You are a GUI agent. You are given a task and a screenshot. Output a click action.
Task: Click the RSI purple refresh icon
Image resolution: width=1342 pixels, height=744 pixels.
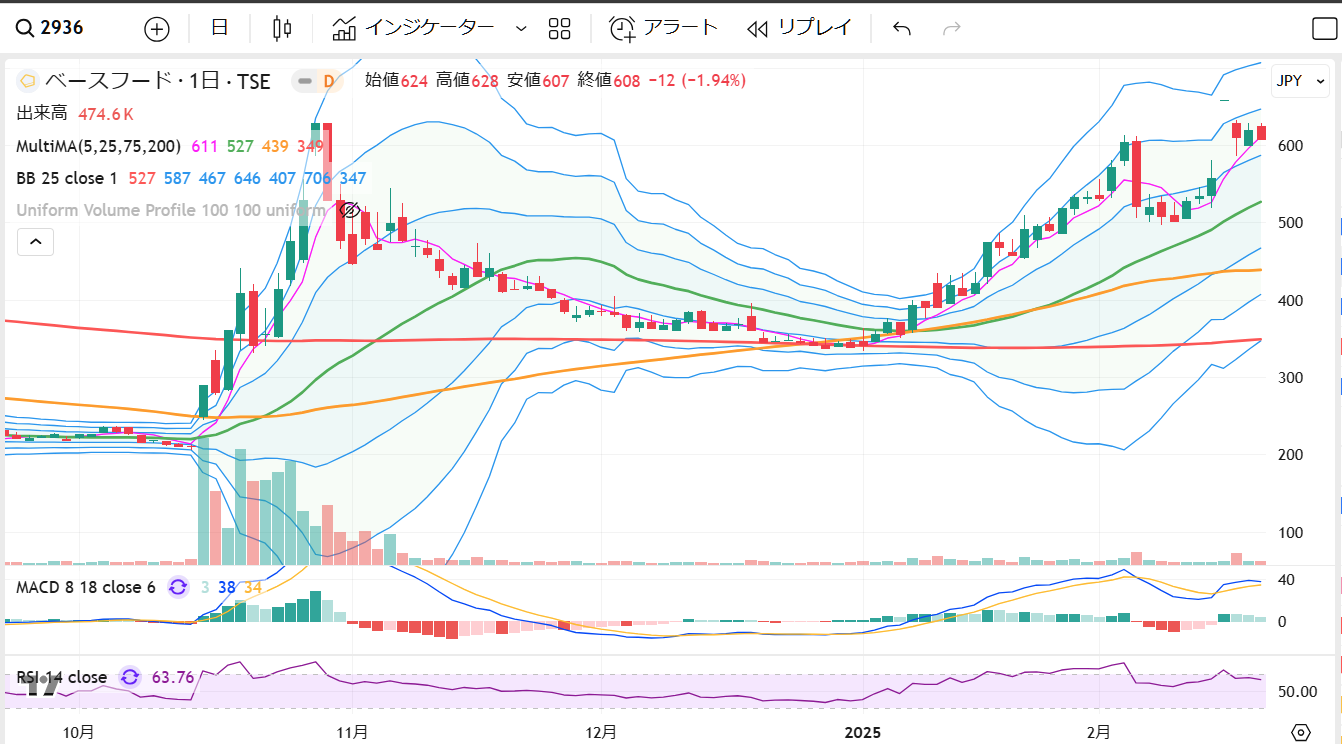[x=130, y=677]
